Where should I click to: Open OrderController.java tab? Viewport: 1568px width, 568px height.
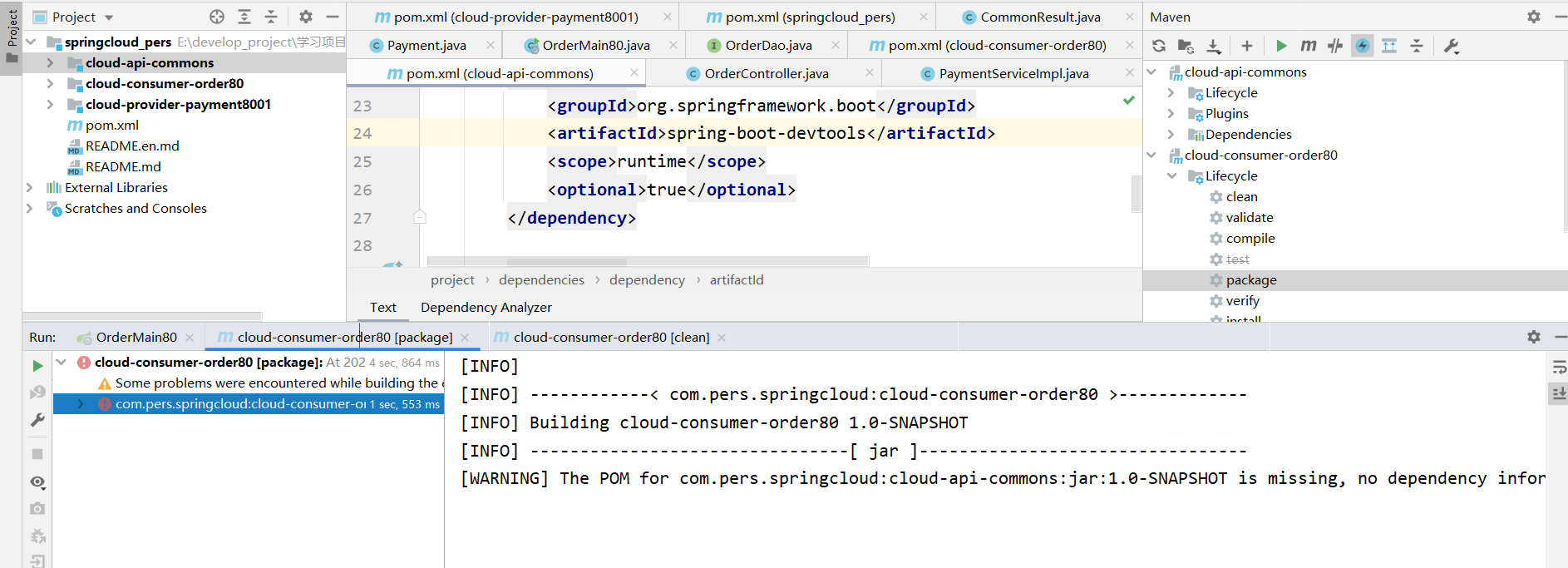[x=767, y=73]
